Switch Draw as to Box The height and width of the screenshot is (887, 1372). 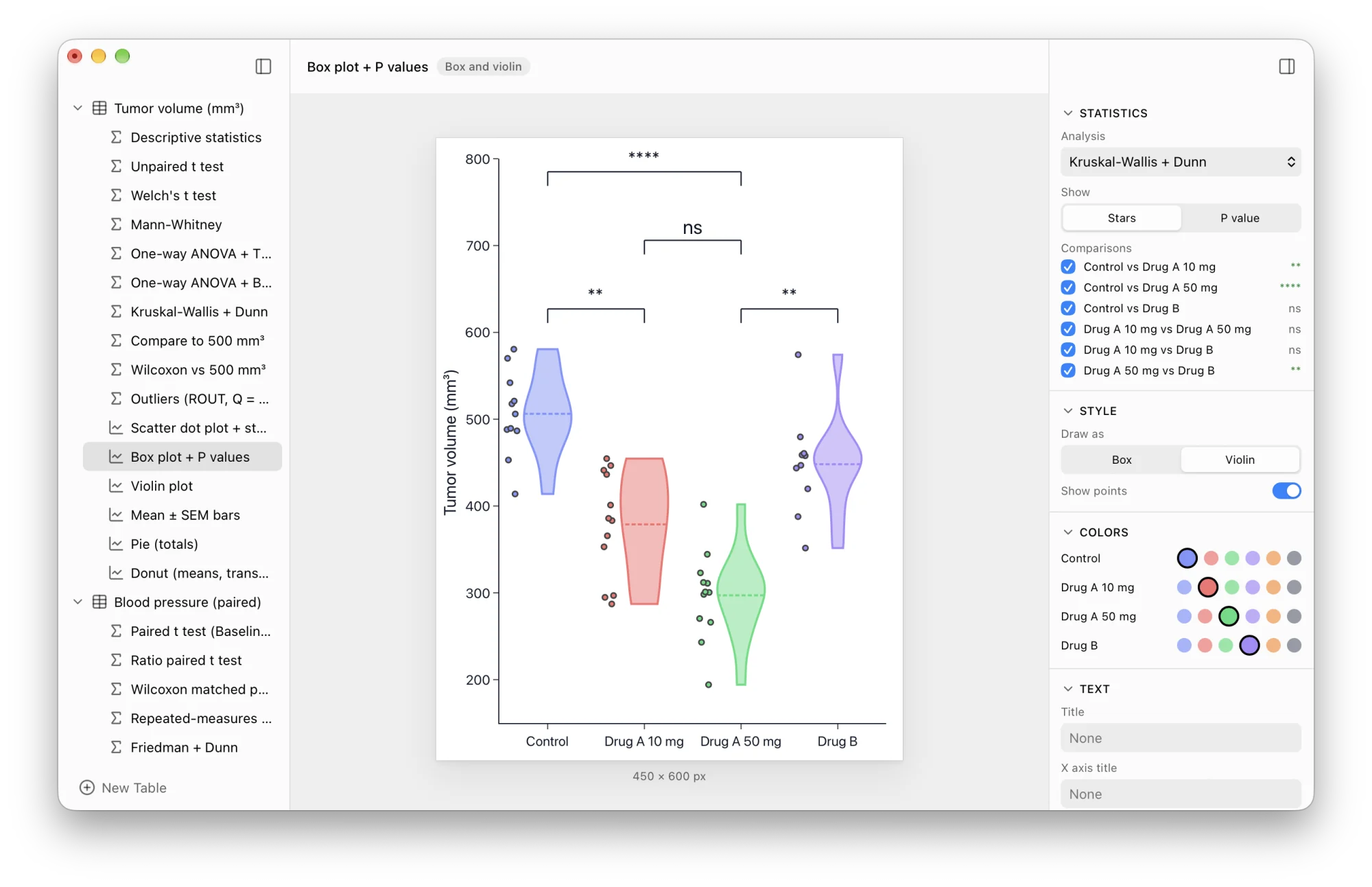[x=1122, y=460]
